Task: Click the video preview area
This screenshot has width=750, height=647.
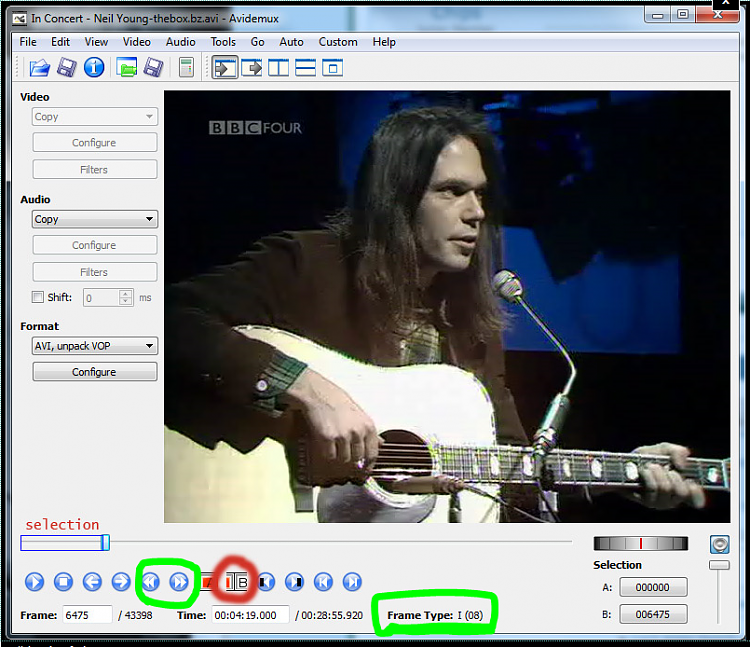Action: point(447,307)
